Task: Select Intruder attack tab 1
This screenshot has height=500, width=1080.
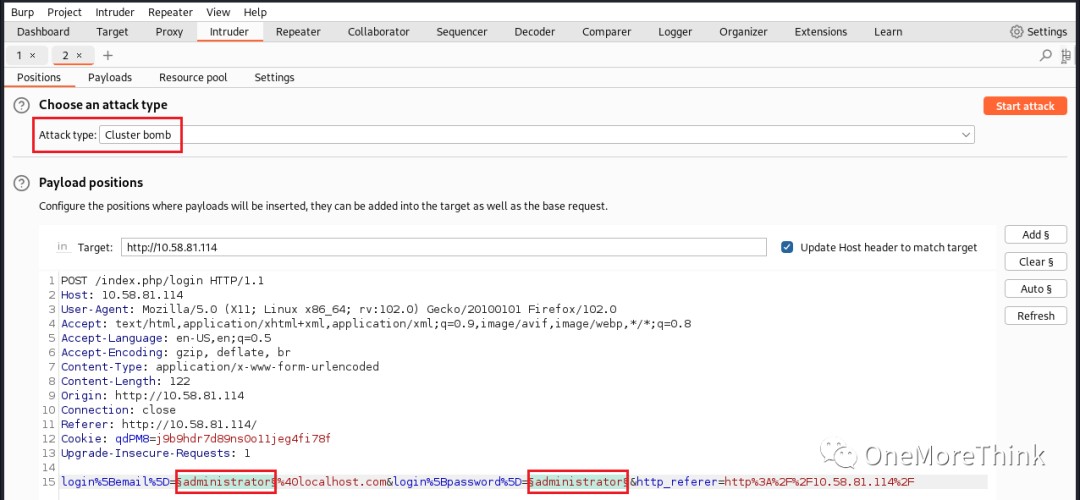Action: pyautogui.click(x=21, y=55)
